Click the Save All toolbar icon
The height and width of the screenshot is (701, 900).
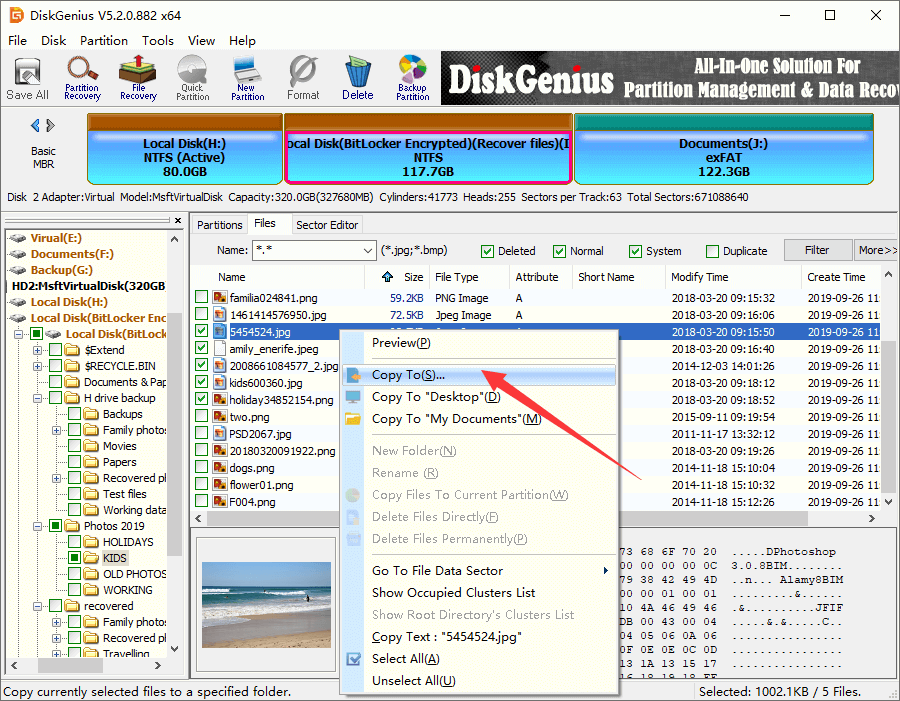click(x=27, y=78)
